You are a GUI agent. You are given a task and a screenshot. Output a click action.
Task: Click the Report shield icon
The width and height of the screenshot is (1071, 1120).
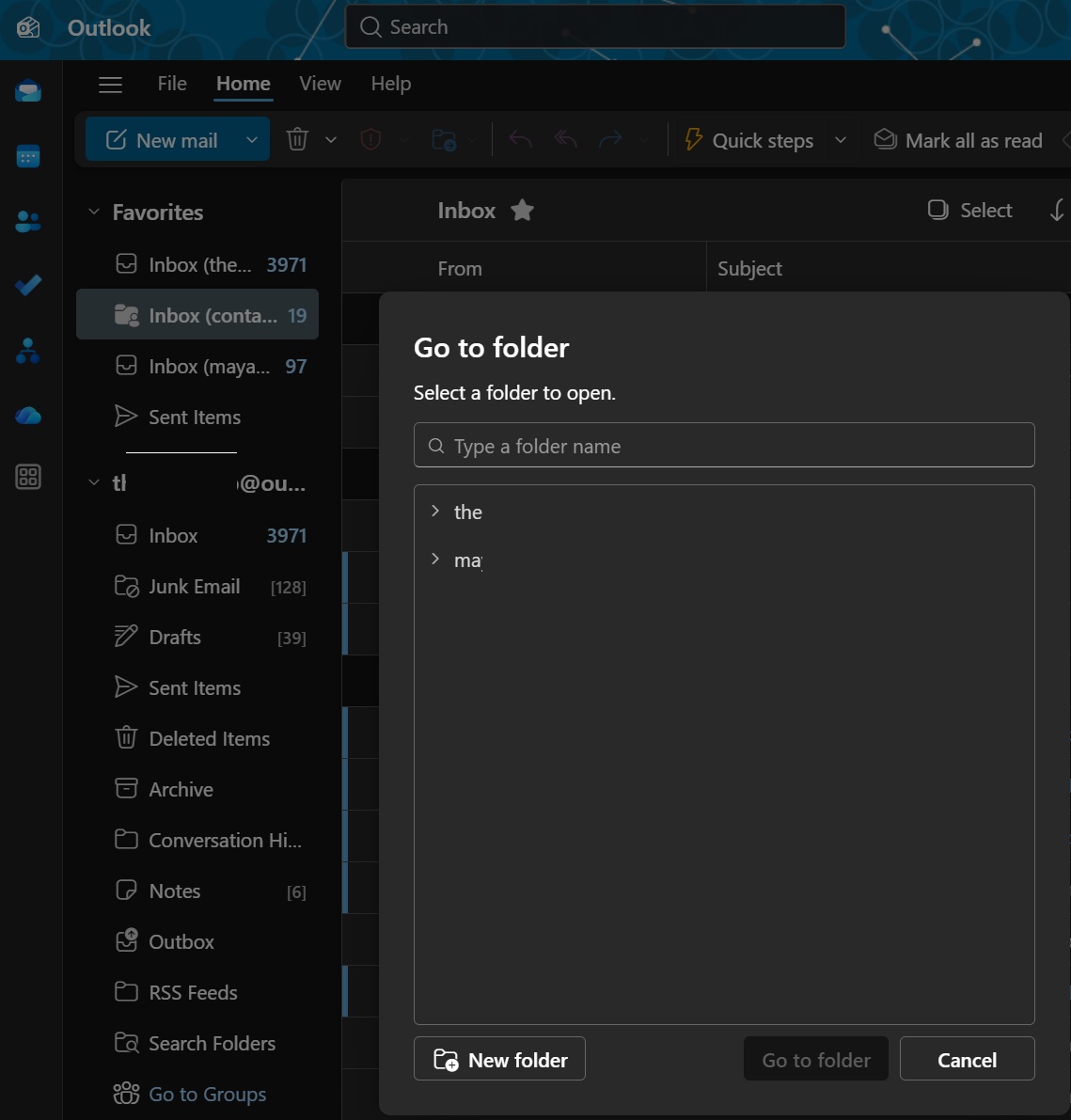click(370, 139)
